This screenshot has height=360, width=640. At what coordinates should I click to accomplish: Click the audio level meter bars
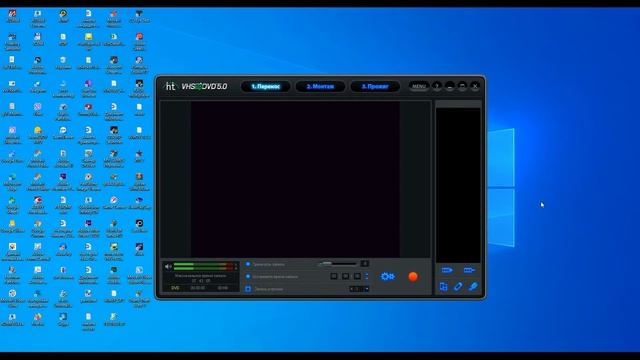(x=204, y=266)
